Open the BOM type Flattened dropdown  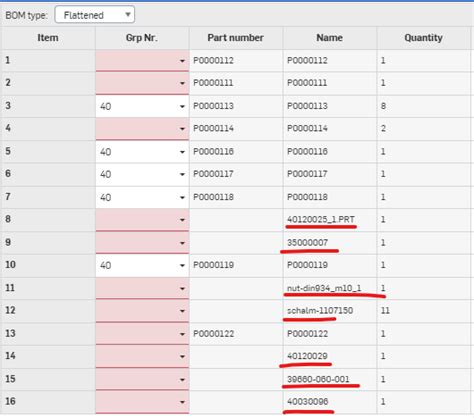coord(95,15)
